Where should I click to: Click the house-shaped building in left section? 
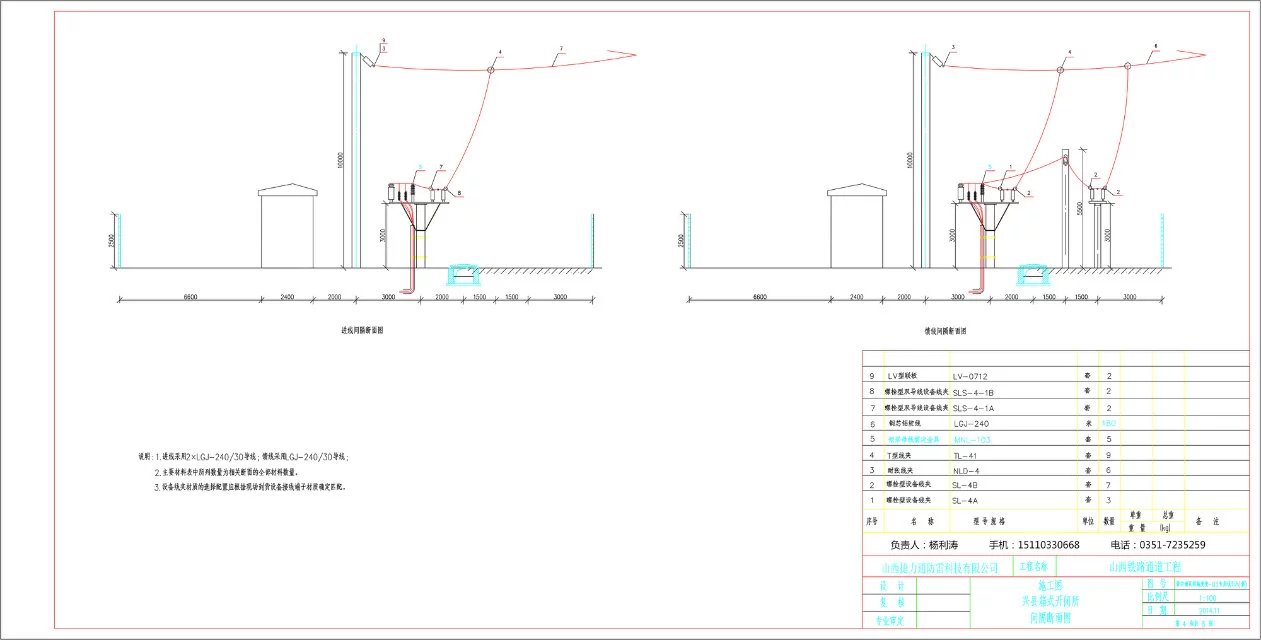point(287,228)
